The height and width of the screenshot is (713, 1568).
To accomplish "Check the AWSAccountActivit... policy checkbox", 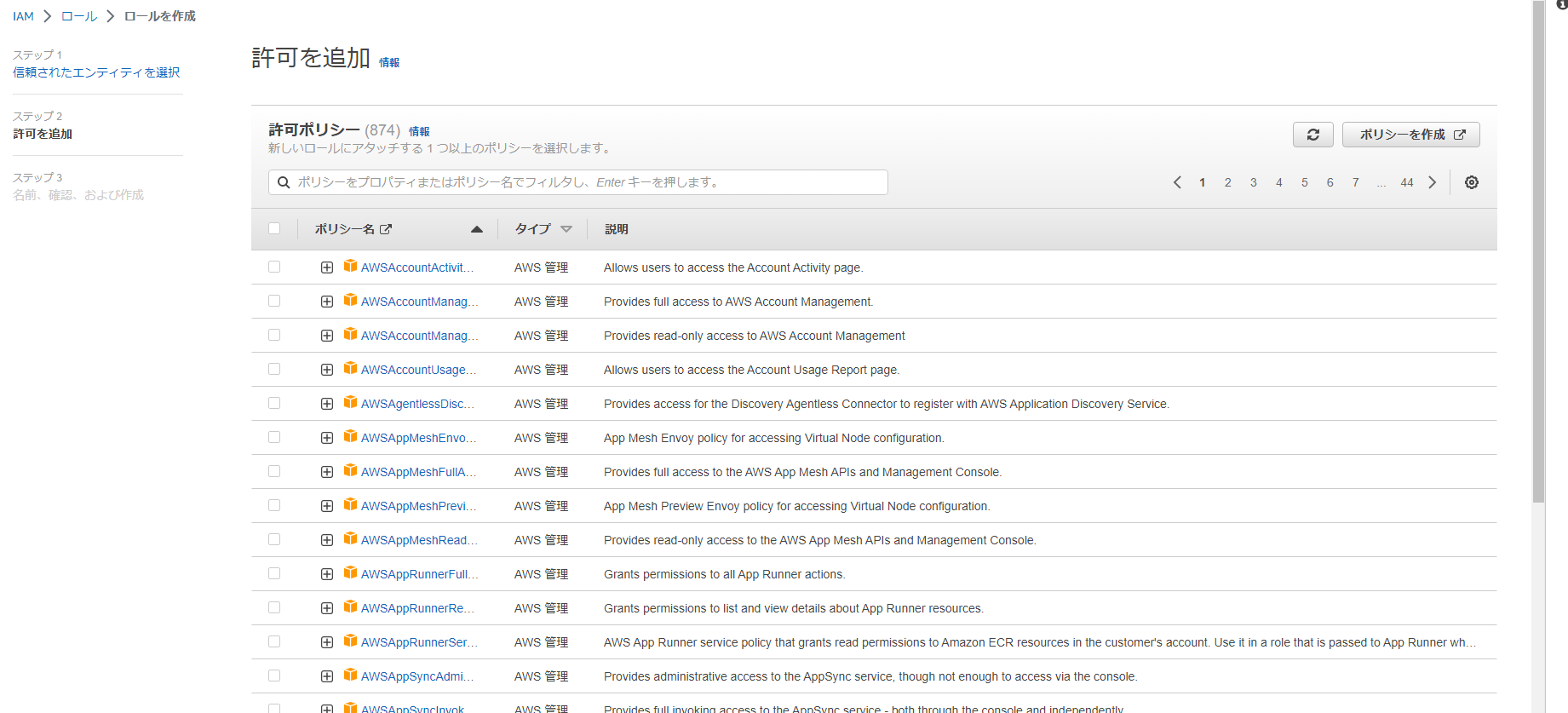I will 274,267.
